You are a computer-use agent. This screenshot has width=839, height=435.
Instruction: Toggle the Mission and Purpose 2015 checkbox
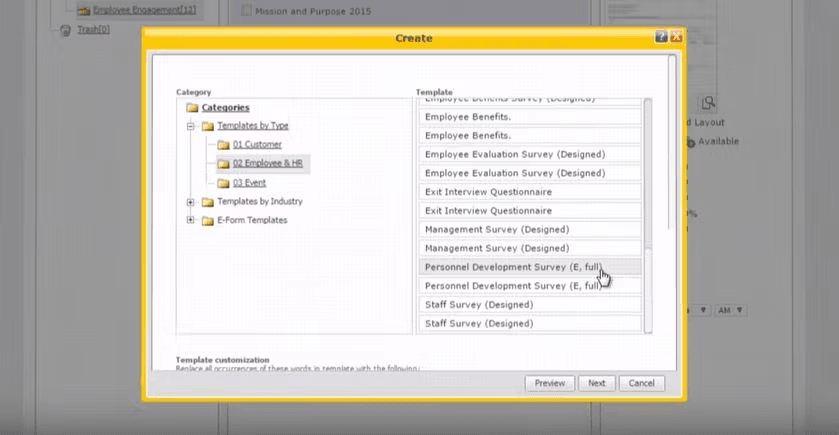[246, 11]
